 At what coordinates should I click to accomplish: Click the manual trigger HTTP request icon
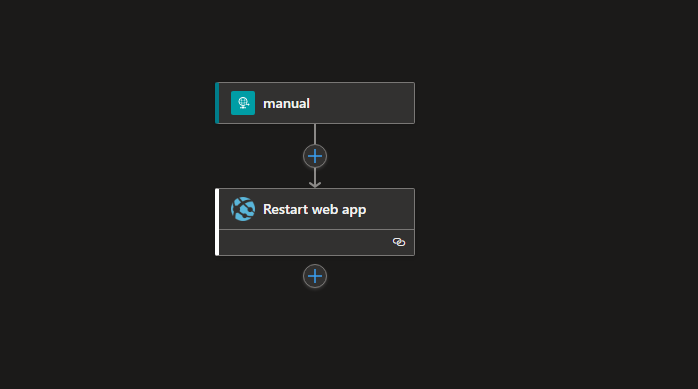tap(243, 103)
